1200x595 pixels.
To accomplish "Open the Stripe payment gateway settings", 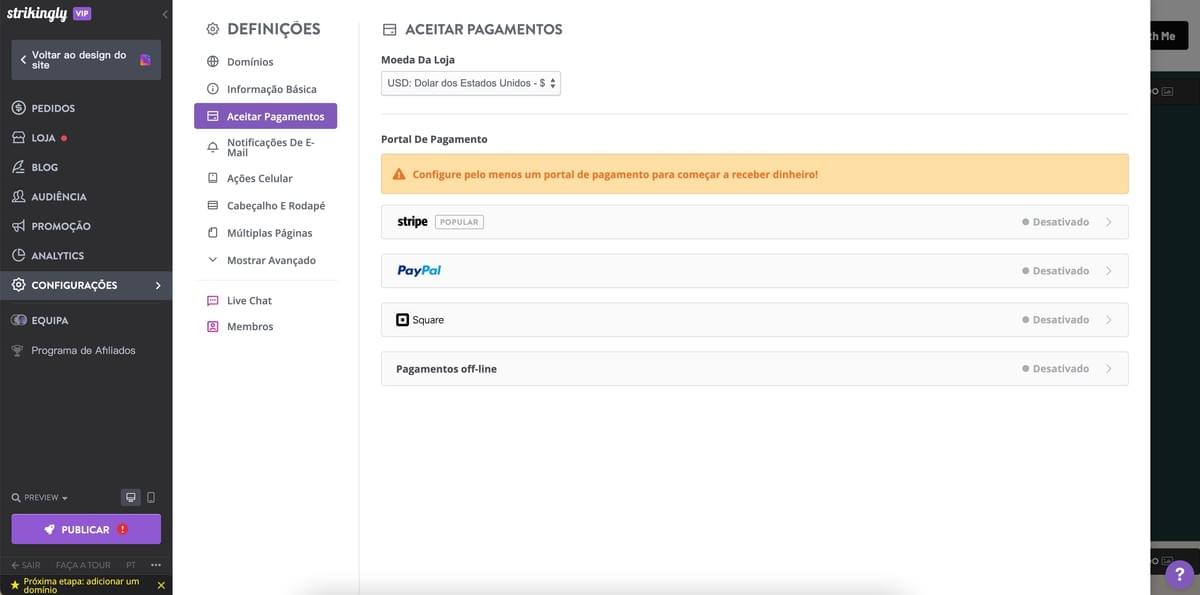I will 754,221.
